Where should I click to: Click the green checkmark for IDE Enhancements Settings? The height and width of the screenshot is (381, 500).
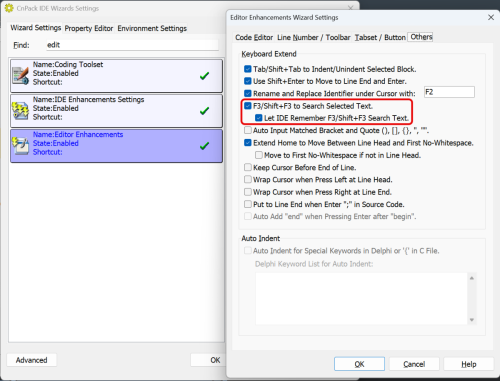click(x=204, y=111)
